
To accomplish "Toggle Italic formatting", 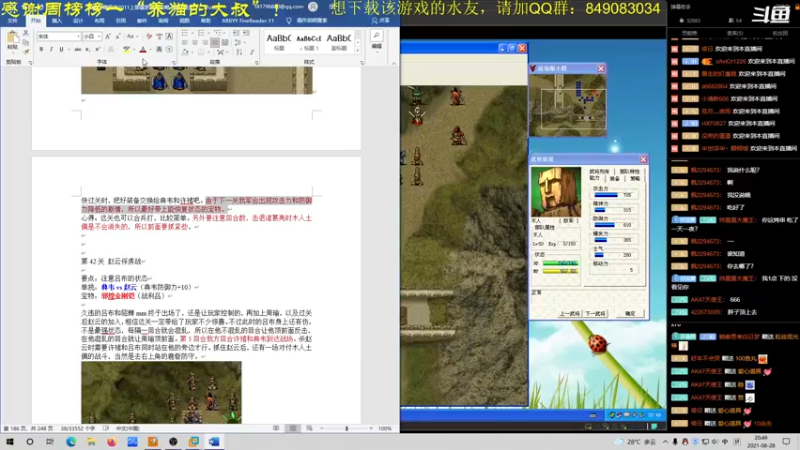I will click(51, 49).
